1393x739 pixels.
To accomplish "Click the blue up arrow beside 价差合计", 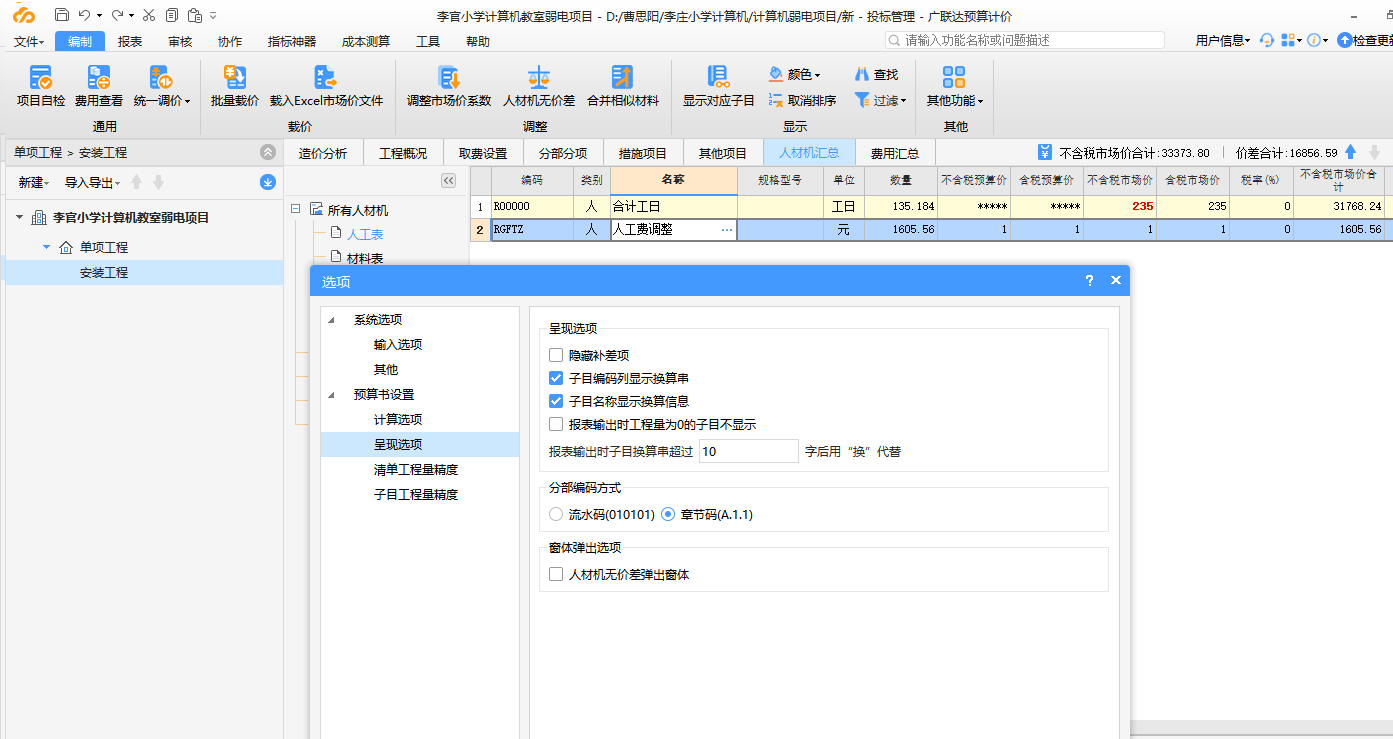I will pyautogui.click(x=1350, y=152).
